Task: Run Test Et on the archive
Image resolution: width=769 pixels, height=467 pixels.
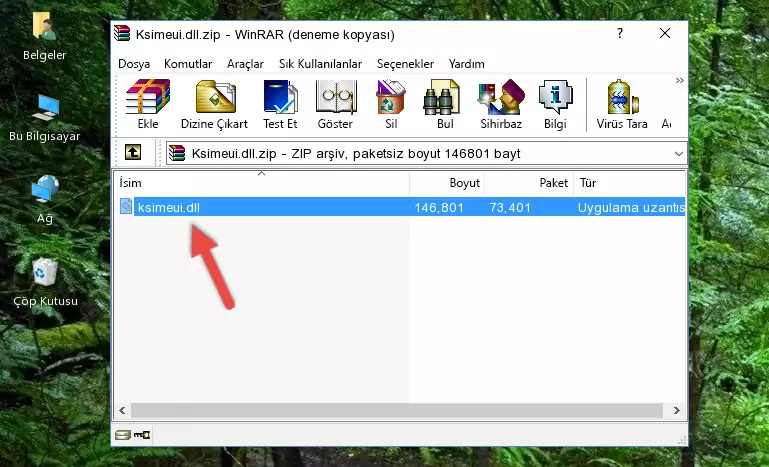Action: pyautogui.click(x=280, y=104)
